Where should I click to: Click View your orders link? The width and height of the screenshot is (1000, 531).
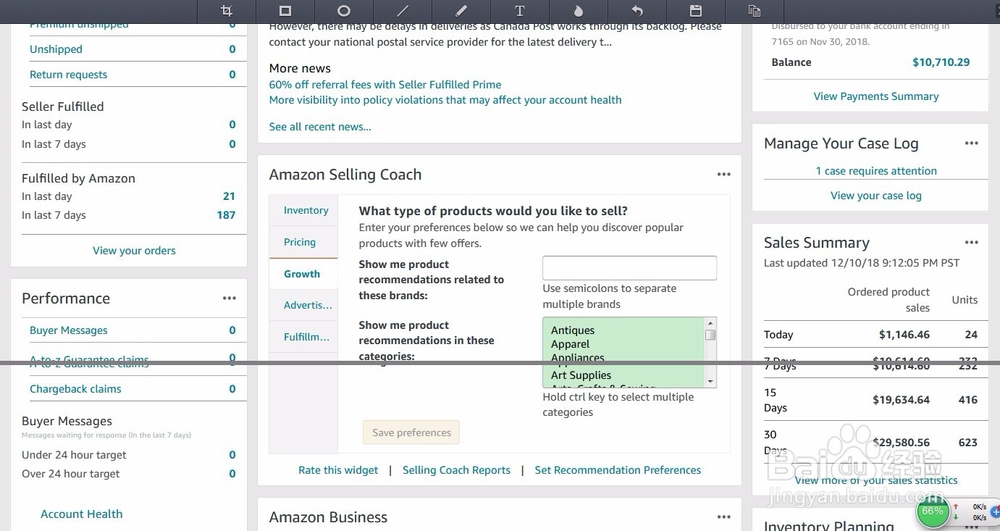coord(134,251)
